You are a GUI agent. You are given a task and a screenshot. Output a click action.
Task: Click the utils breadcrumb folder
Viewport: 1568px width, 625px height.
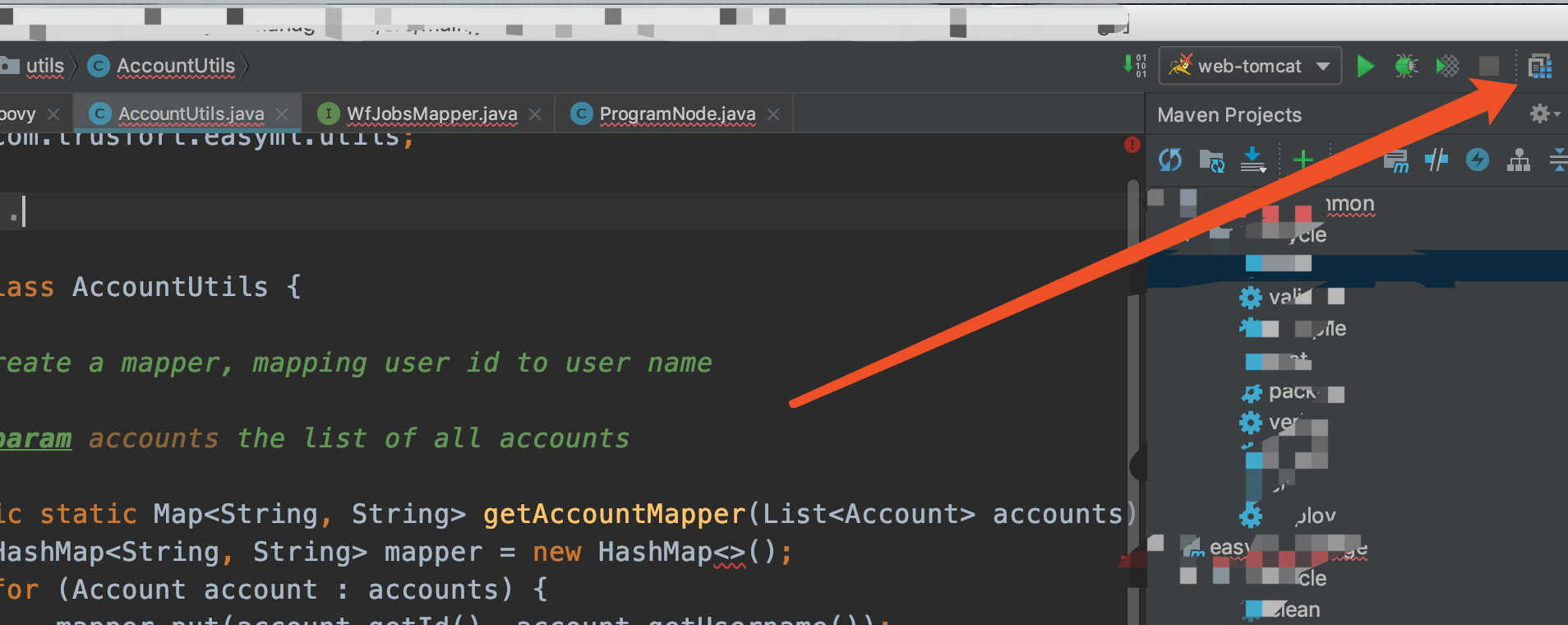pyautogui.click(x=34, y=66)
